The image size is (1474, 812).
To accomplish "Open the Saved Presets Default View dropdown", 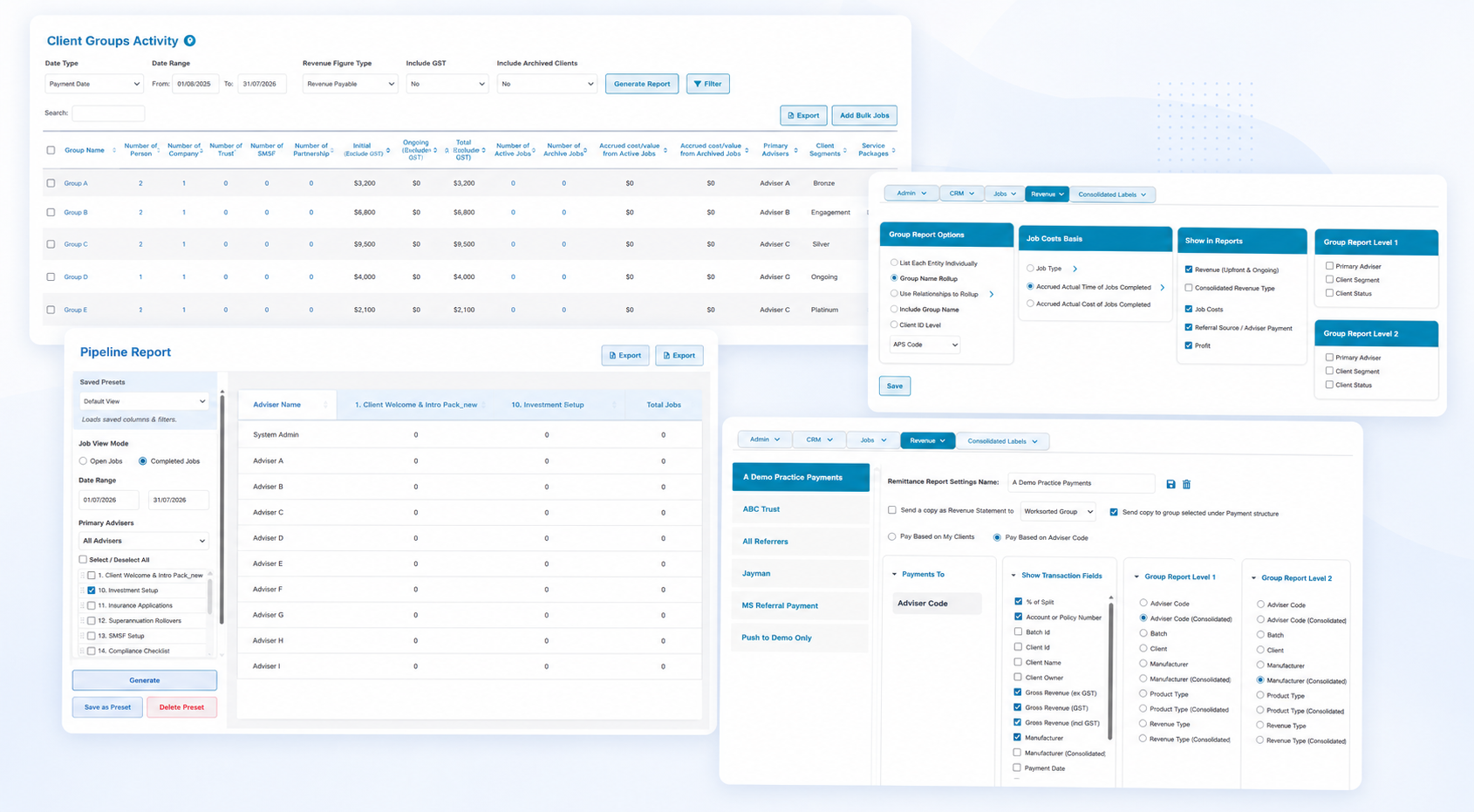I will (144, 401).
